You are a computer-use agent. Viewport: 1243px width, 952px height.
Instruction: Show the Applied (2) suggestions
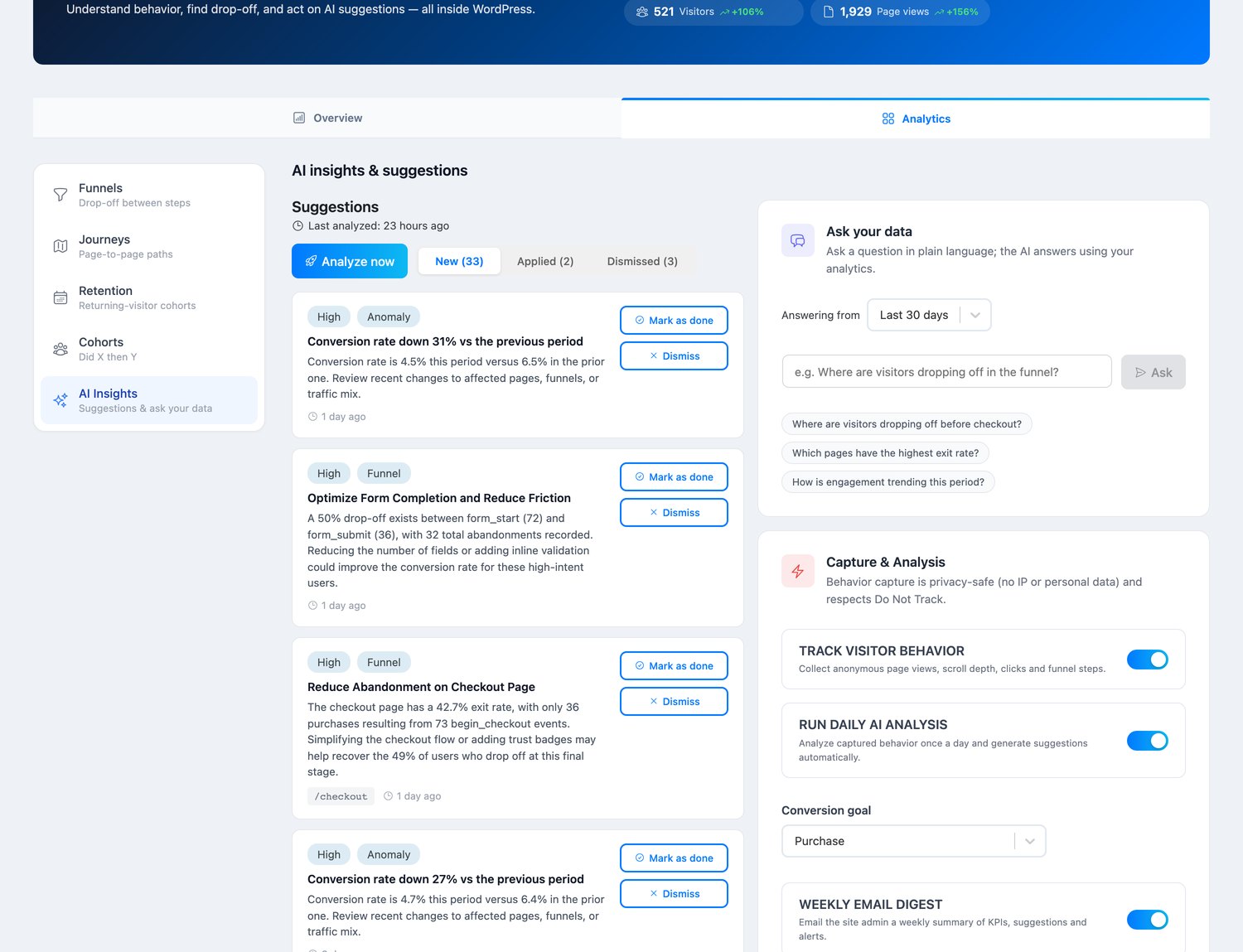coord(545,261)
